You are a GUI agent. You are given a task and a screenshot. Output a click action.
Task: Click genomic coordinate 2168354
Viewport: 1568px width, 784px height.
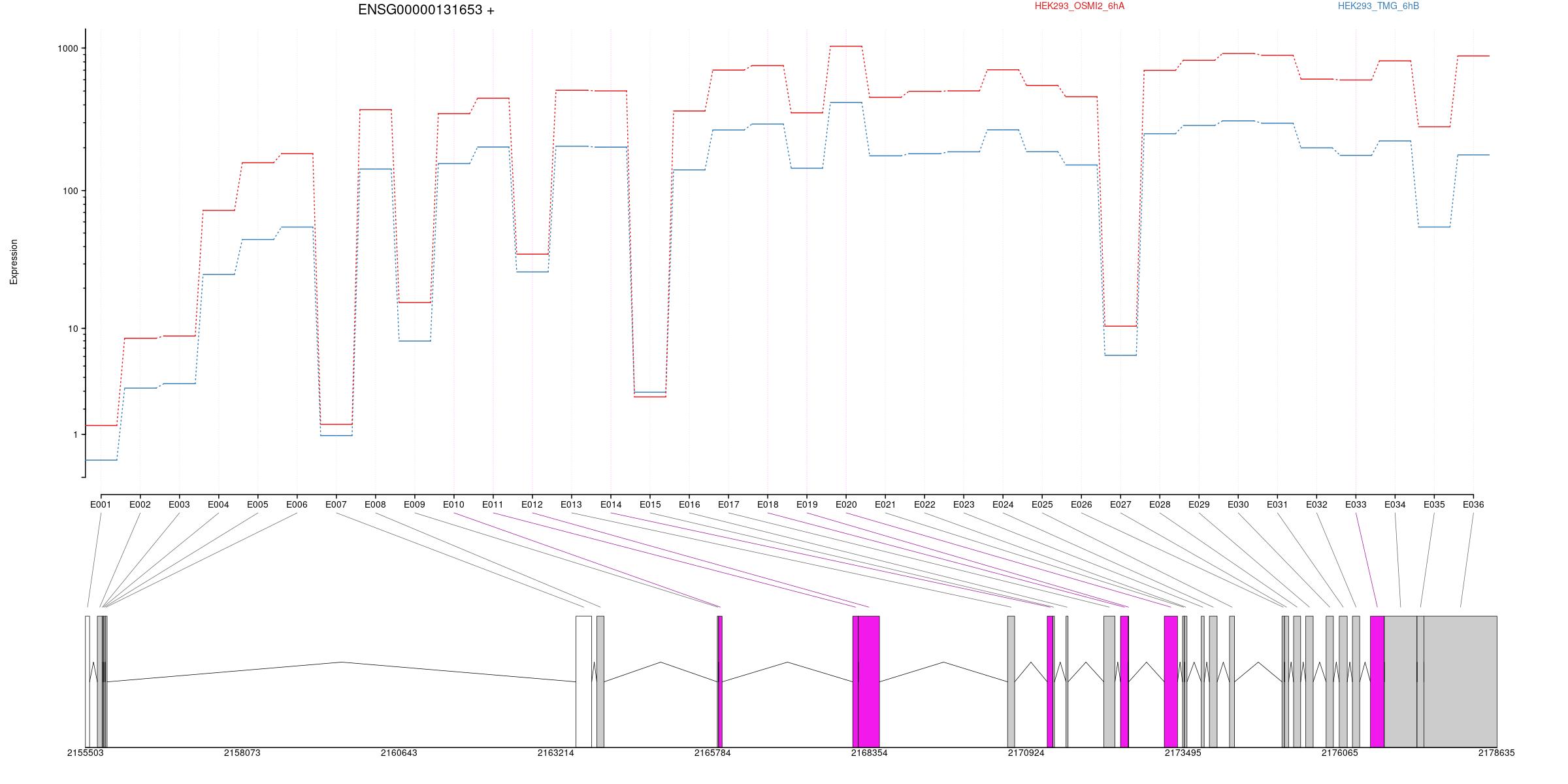point(870,753)
